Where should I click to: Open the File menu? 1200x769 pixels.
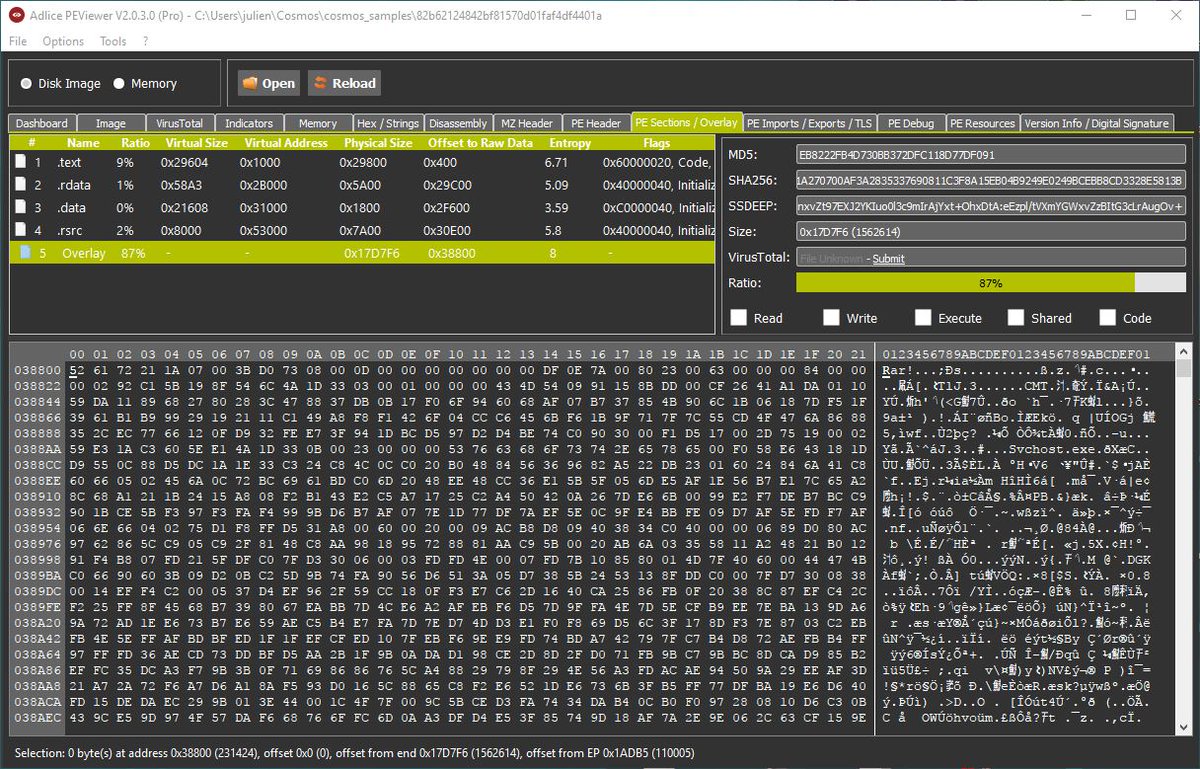(18, 41)
